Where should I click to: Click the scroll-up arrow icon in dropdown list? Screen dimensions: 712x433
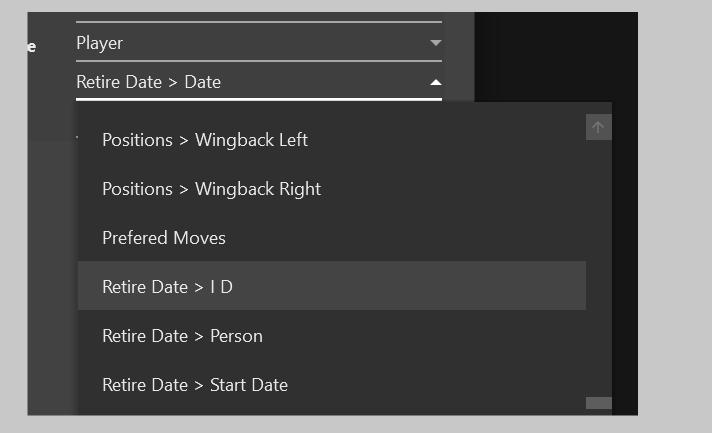[x=598, y=127]
